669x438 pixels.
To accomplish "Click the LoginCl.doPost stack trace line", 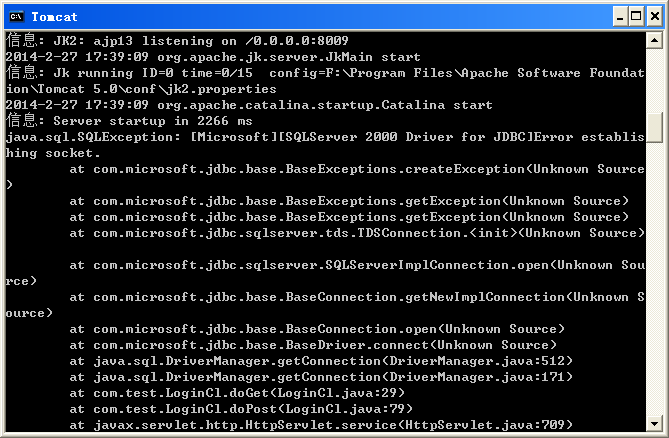I will (241, 409).
